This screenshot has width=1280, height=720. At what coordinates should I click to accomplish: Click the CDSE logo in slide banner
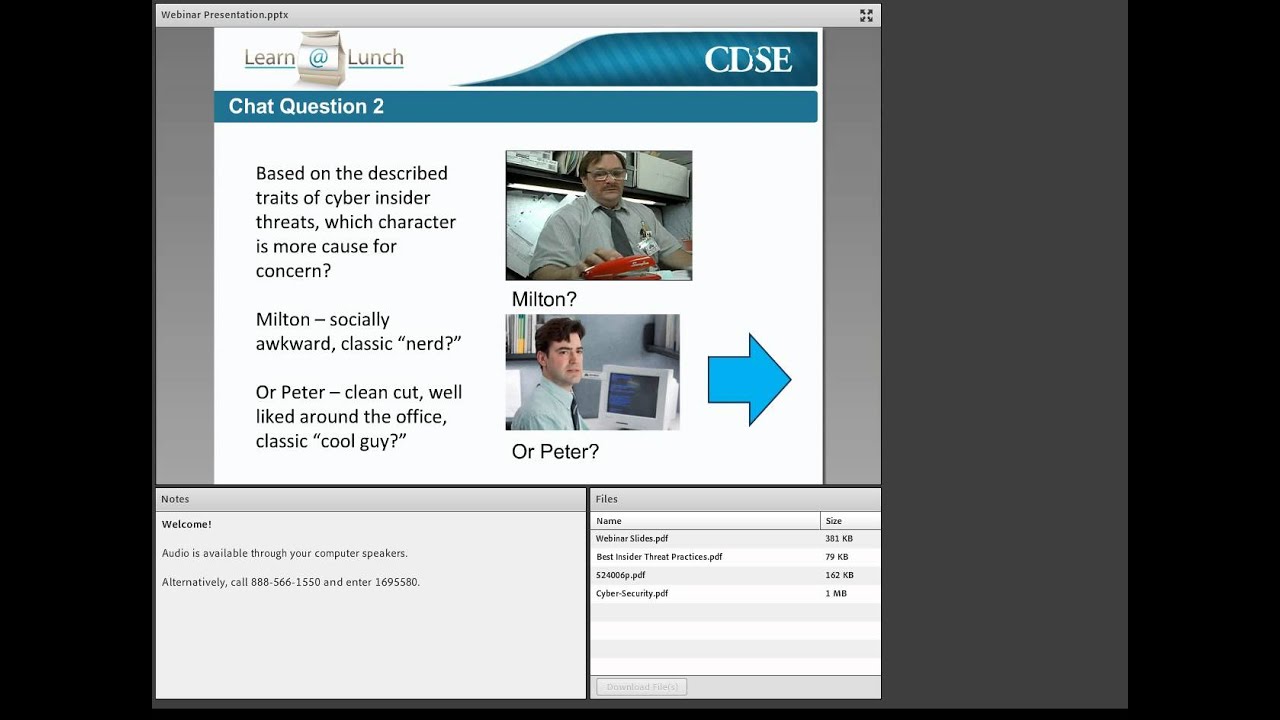(747, 60)
